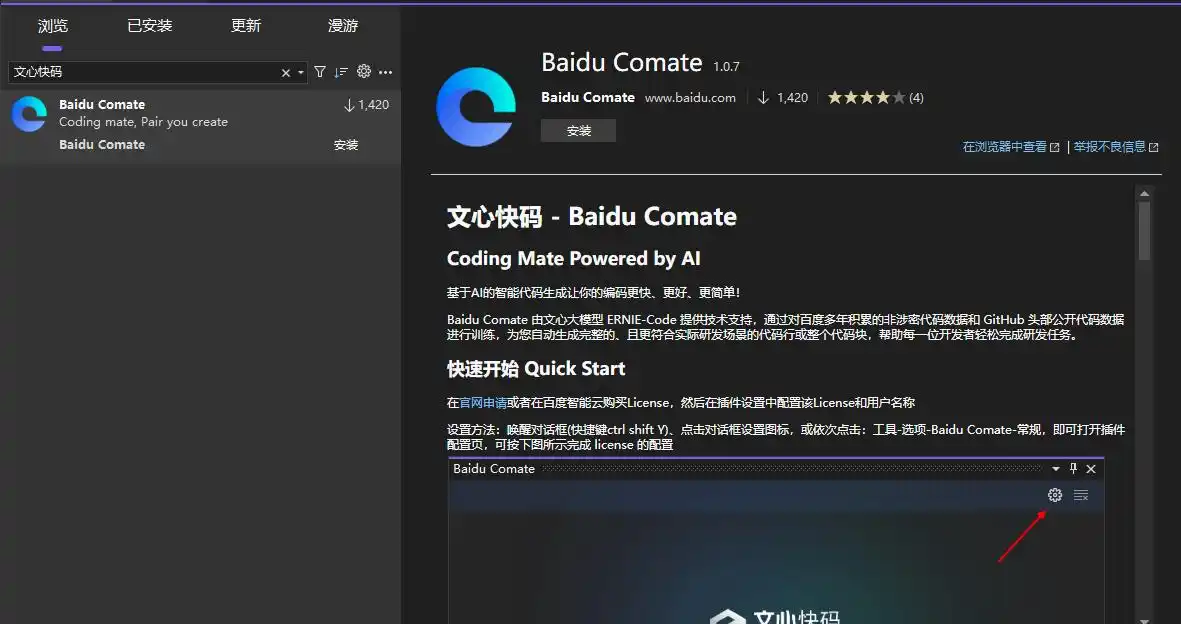Clear the extension search text with the X
Screen dimensions: 1181x624
pyautogui.click(x=285, y=73)
